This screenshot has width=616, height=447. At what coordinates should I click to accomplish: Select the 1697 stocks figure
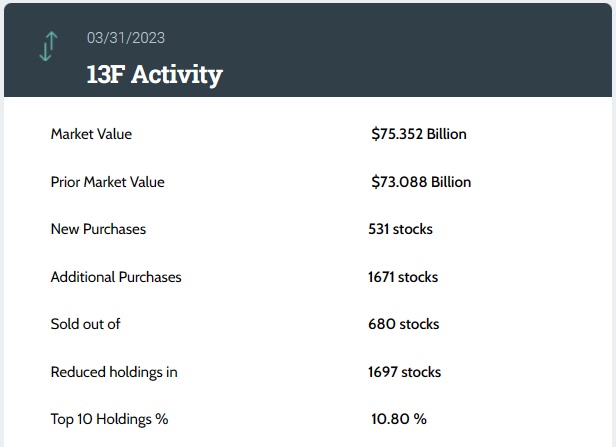(404, 372)
